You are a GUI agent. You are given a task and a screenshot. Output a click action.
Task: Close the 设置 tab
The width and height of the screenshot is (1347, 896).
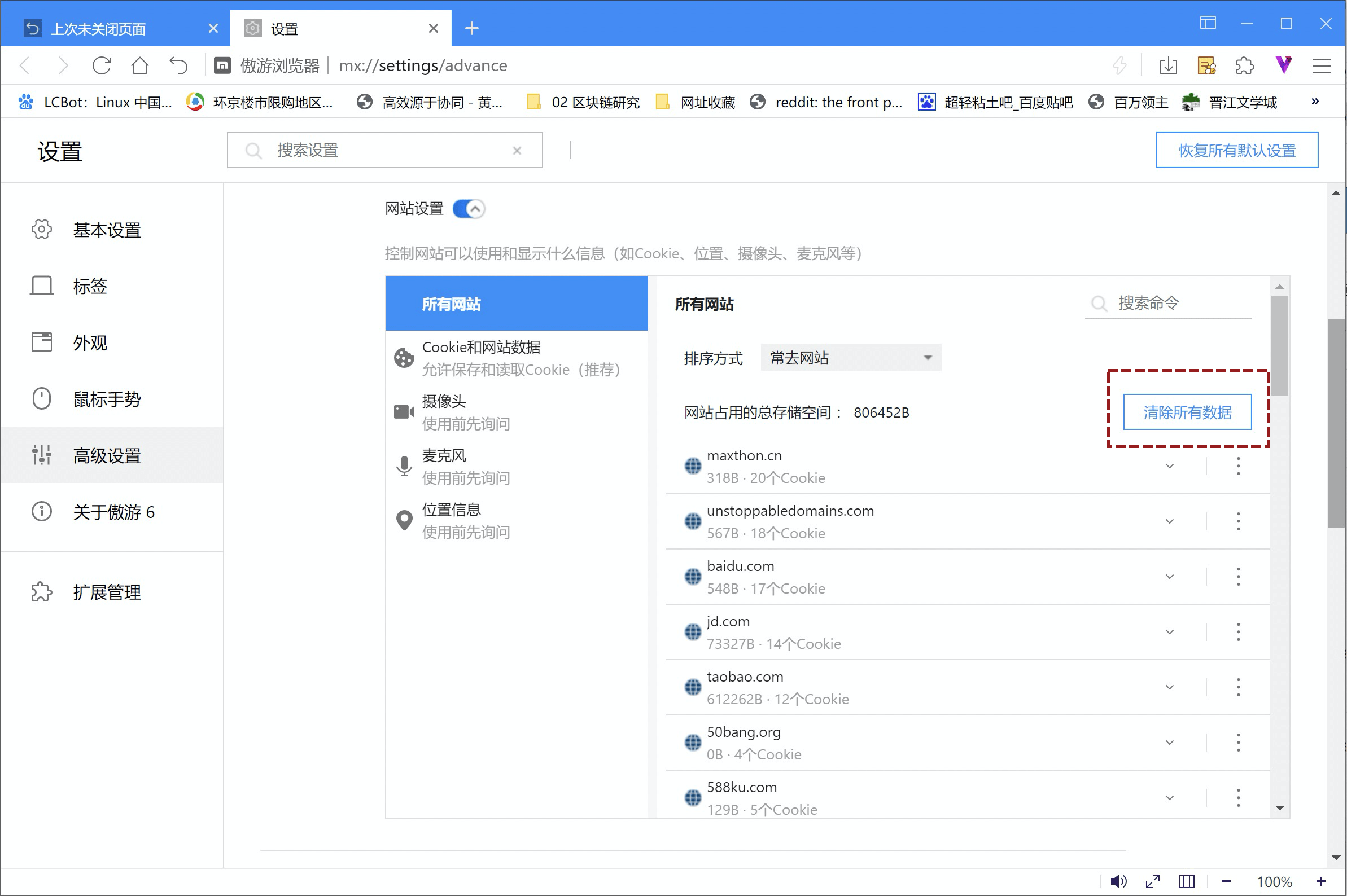pyautogui.click(x=434, y=28)
